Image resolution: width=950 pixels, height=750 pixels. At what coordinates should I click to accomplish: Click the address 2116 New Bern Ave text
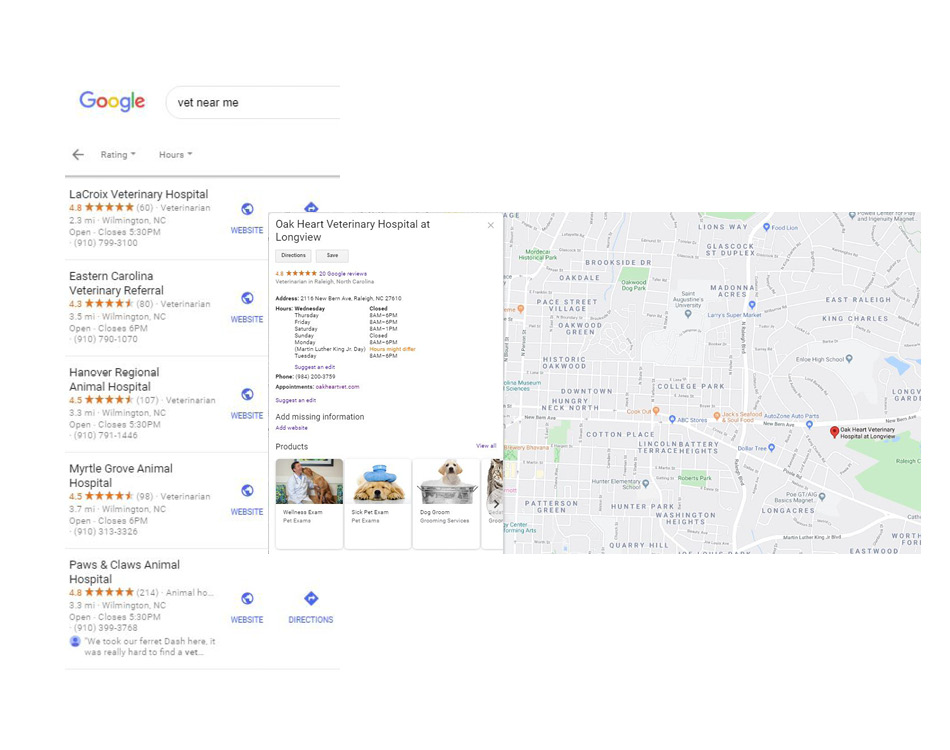click(351, 299)
